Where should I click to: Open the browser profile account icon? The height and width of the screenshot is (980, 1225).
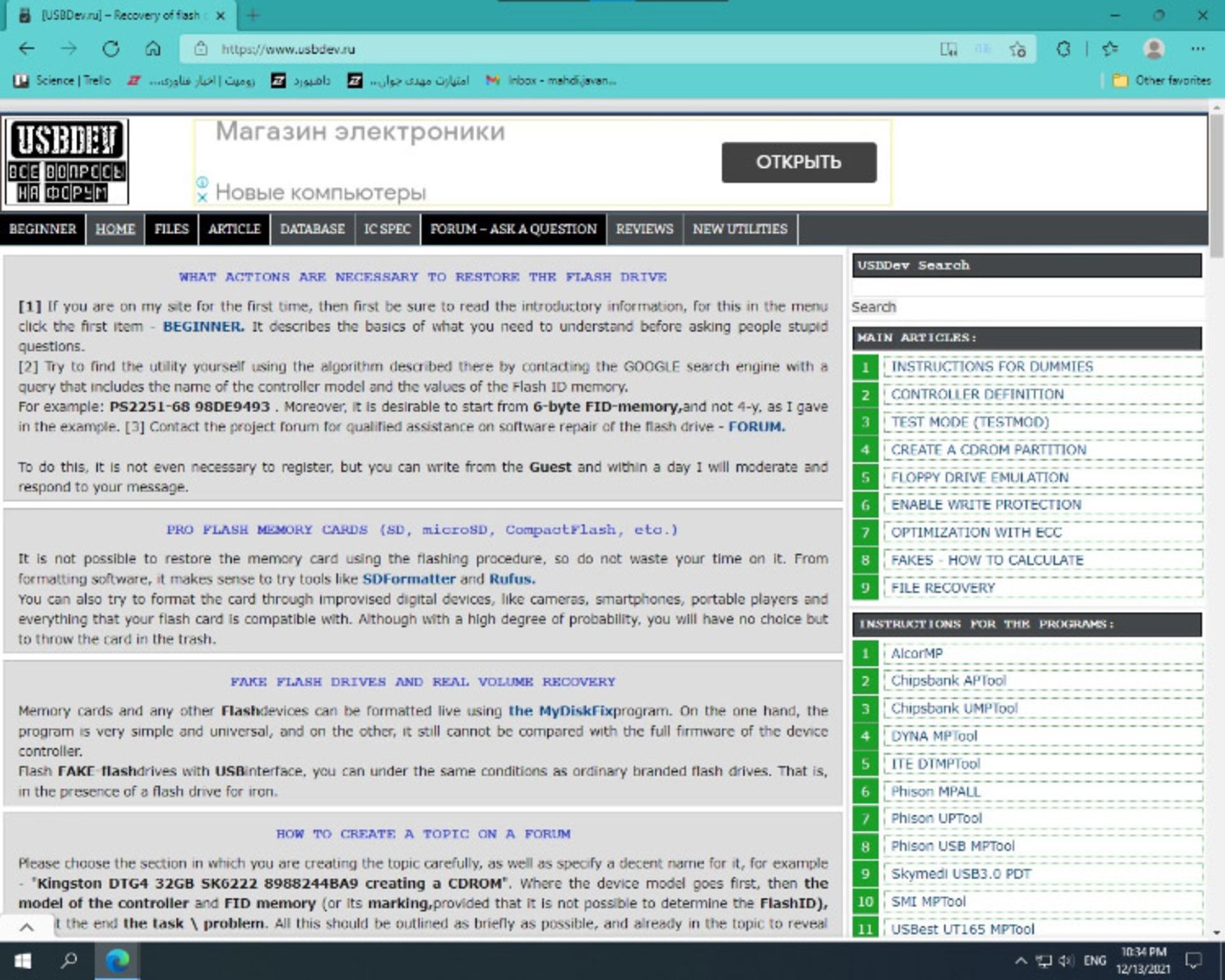point(1152,48)
